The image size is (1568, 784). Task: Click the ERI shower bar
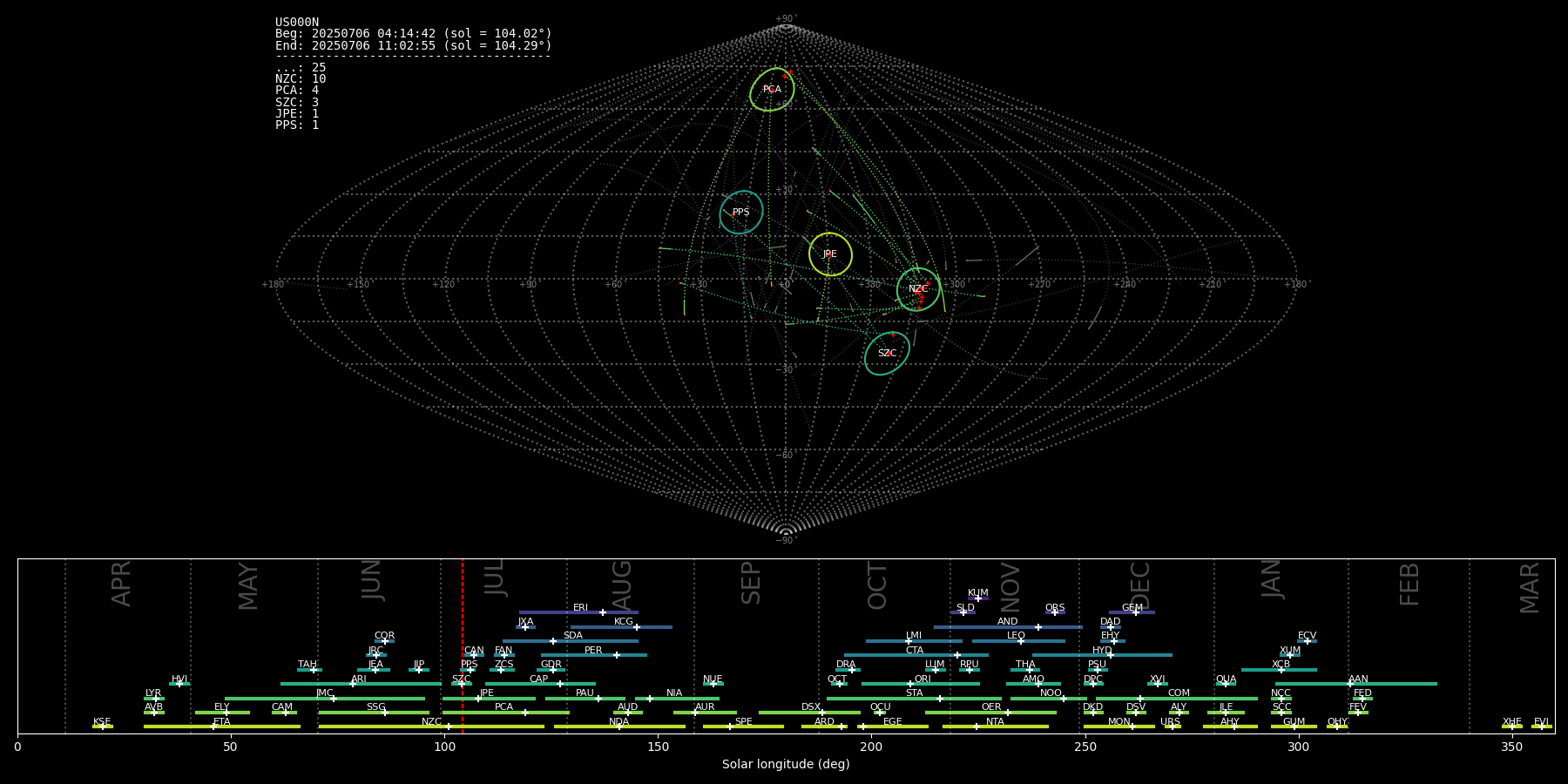coord(578,612)
